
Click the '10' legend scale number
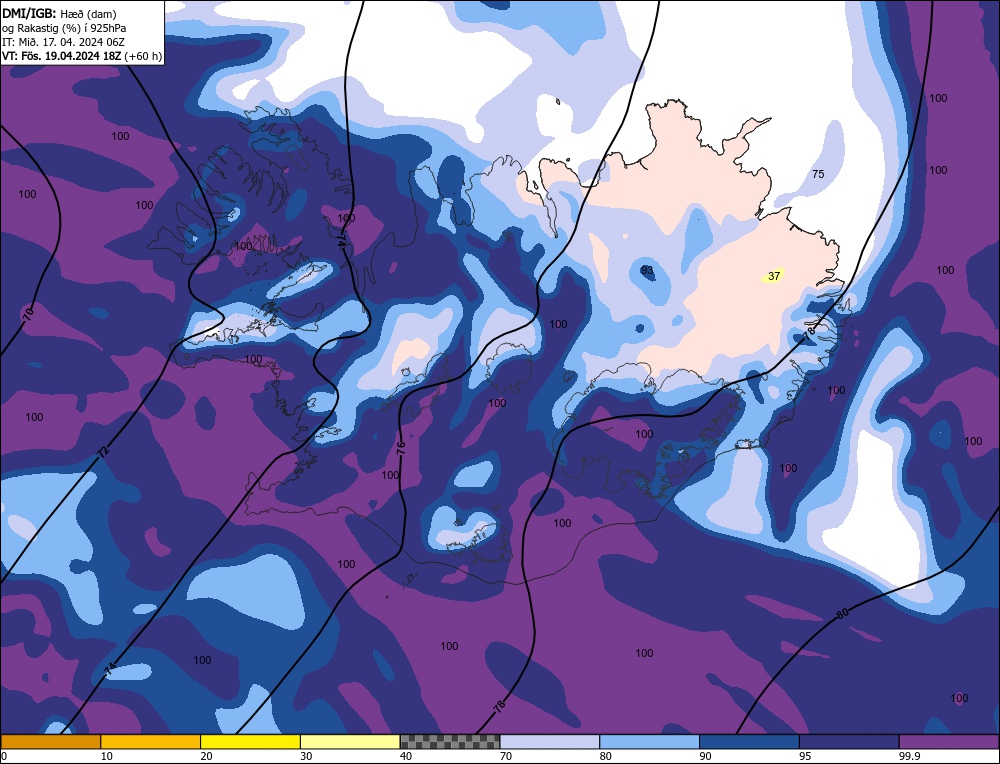(x=107, y=756)
